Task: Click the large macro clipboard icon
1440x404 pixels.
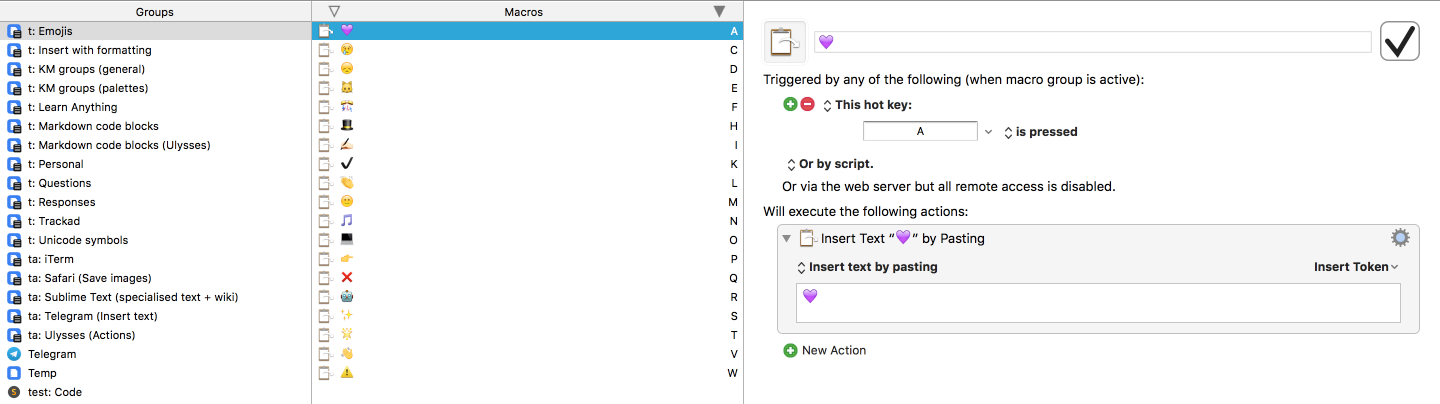Action: pos(785,42)
